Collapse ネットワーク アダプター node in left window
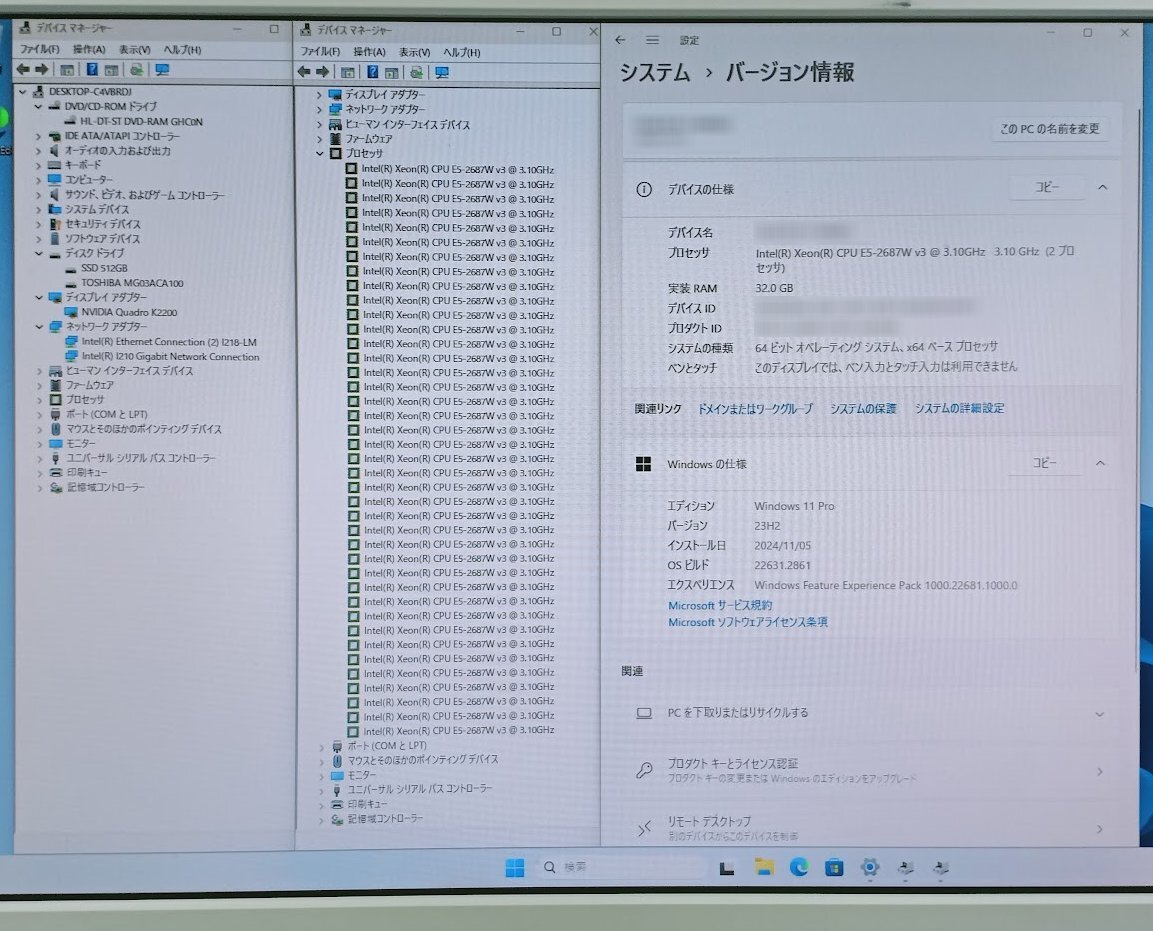The height and width of the screenshot is (931, 1153). 38,327
